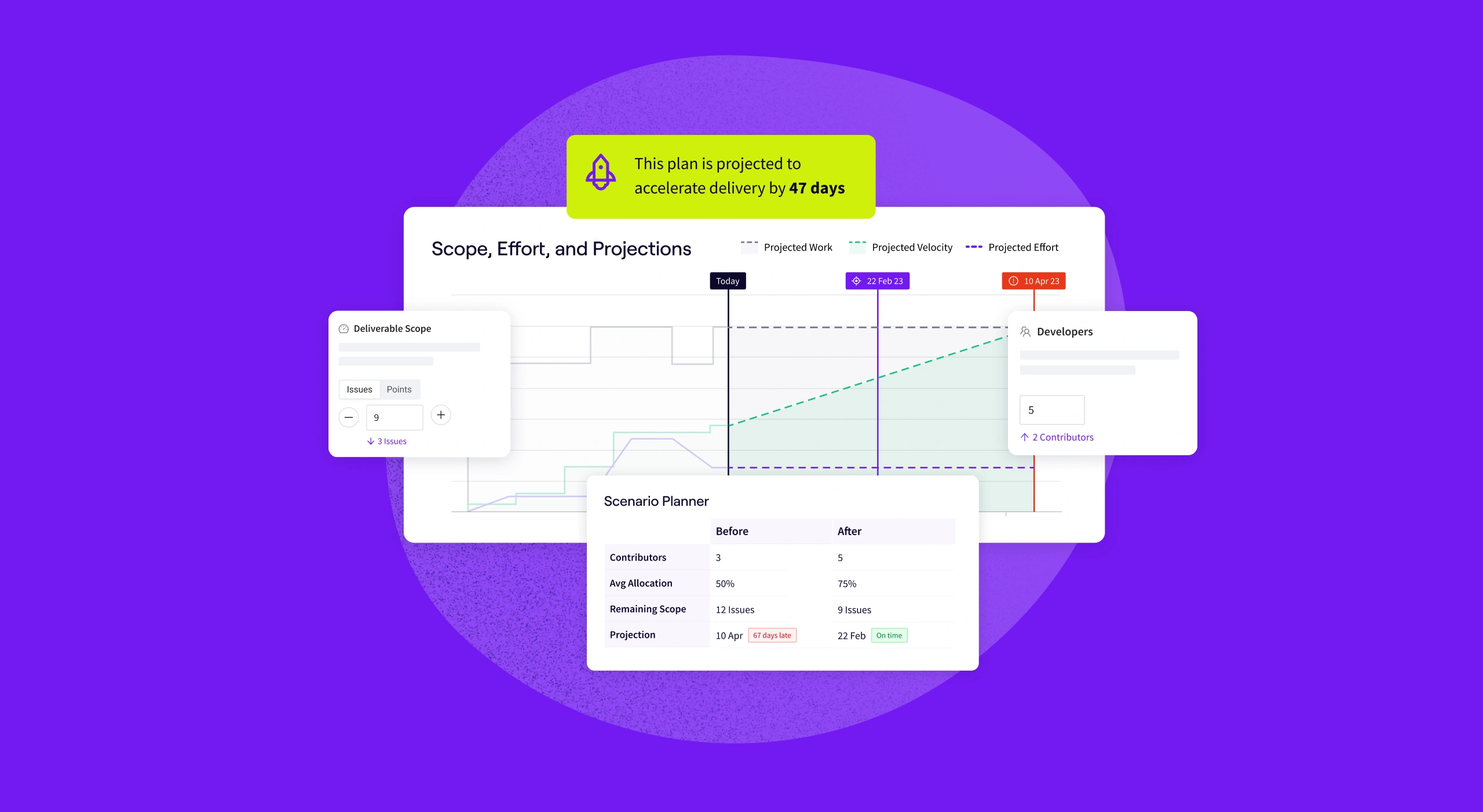Click the Today vertical marker icon
1483x812 pixels.
[x=728, y=281]
